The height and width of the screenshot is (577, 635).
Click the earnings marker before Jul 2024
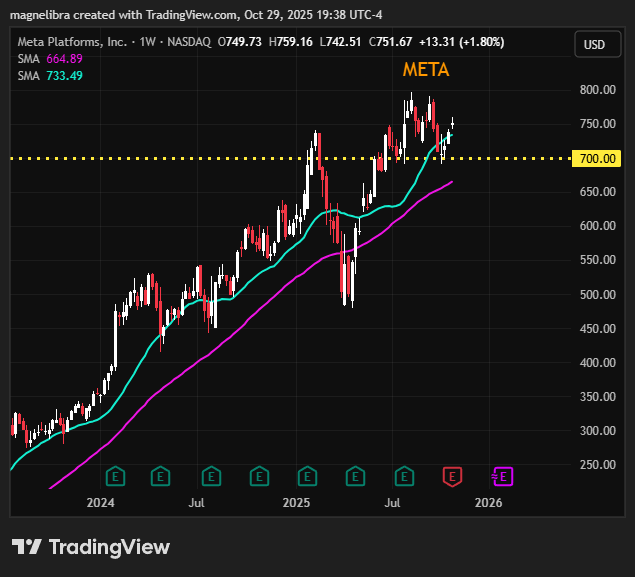(160, 477)
